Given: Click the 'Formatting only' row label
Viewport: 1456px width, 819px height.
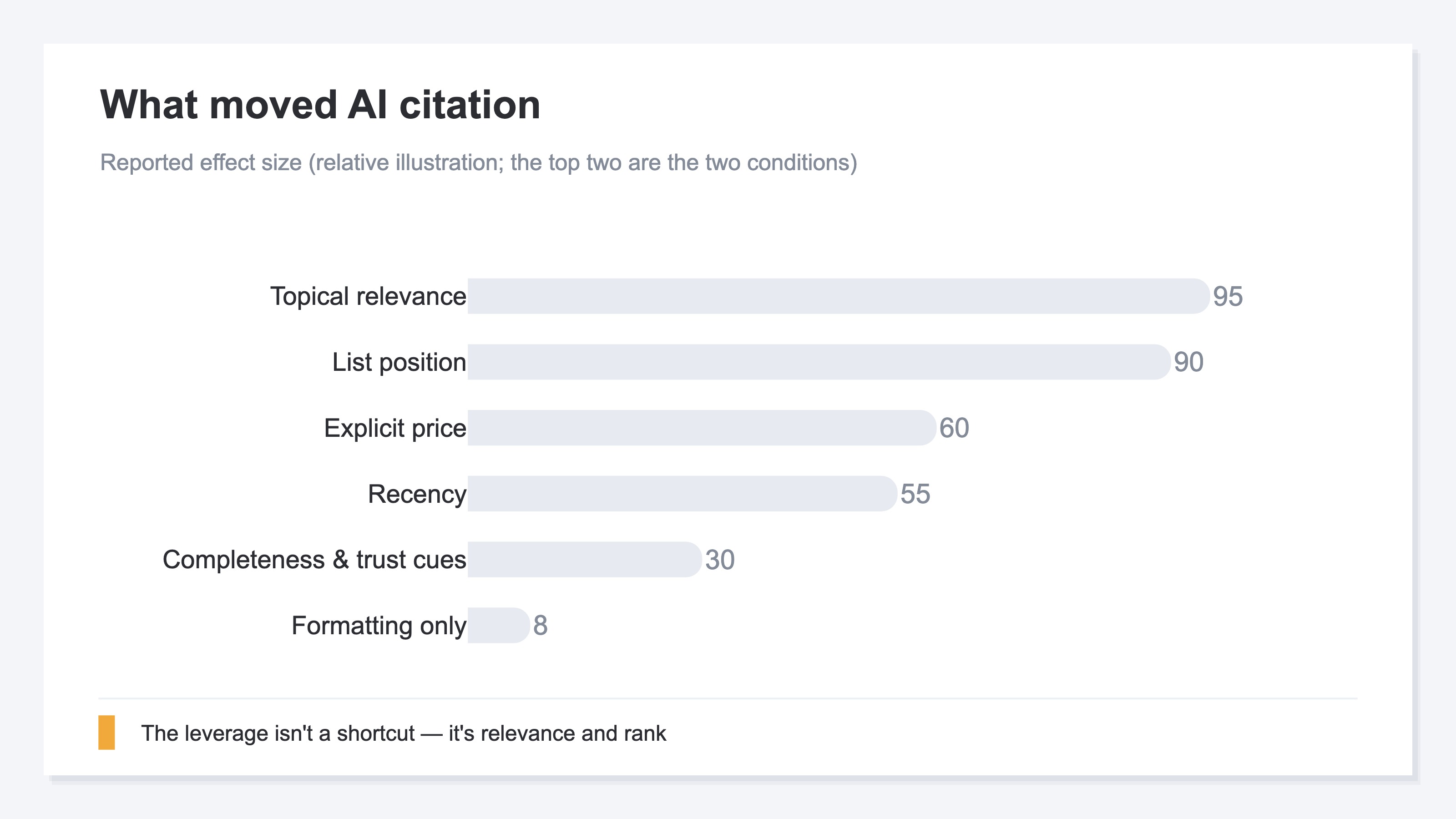Looking at the screenshot, I should 379,626.
